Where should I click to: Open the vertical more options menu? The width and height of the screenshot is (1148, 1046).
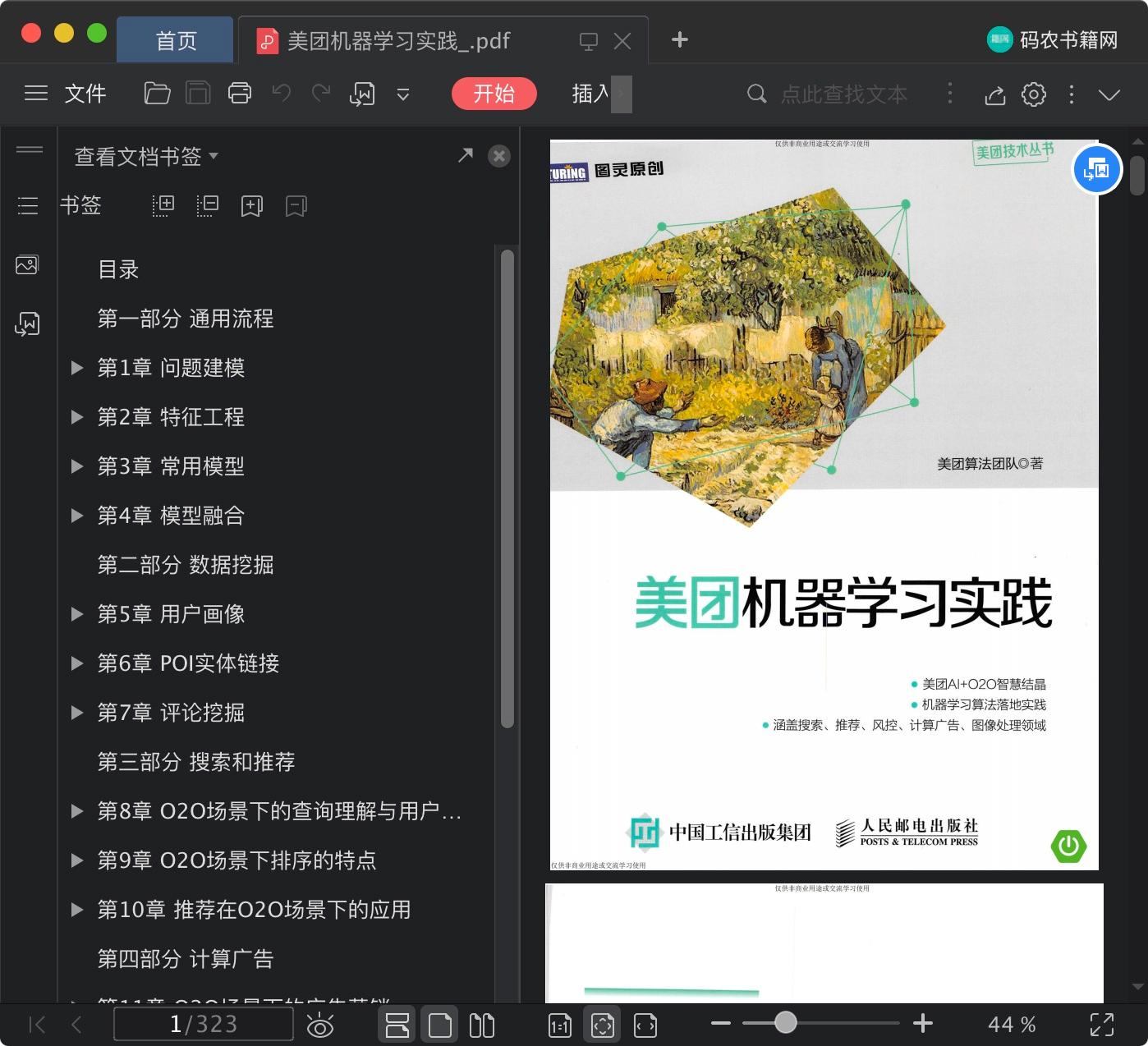pos(1072,94)
